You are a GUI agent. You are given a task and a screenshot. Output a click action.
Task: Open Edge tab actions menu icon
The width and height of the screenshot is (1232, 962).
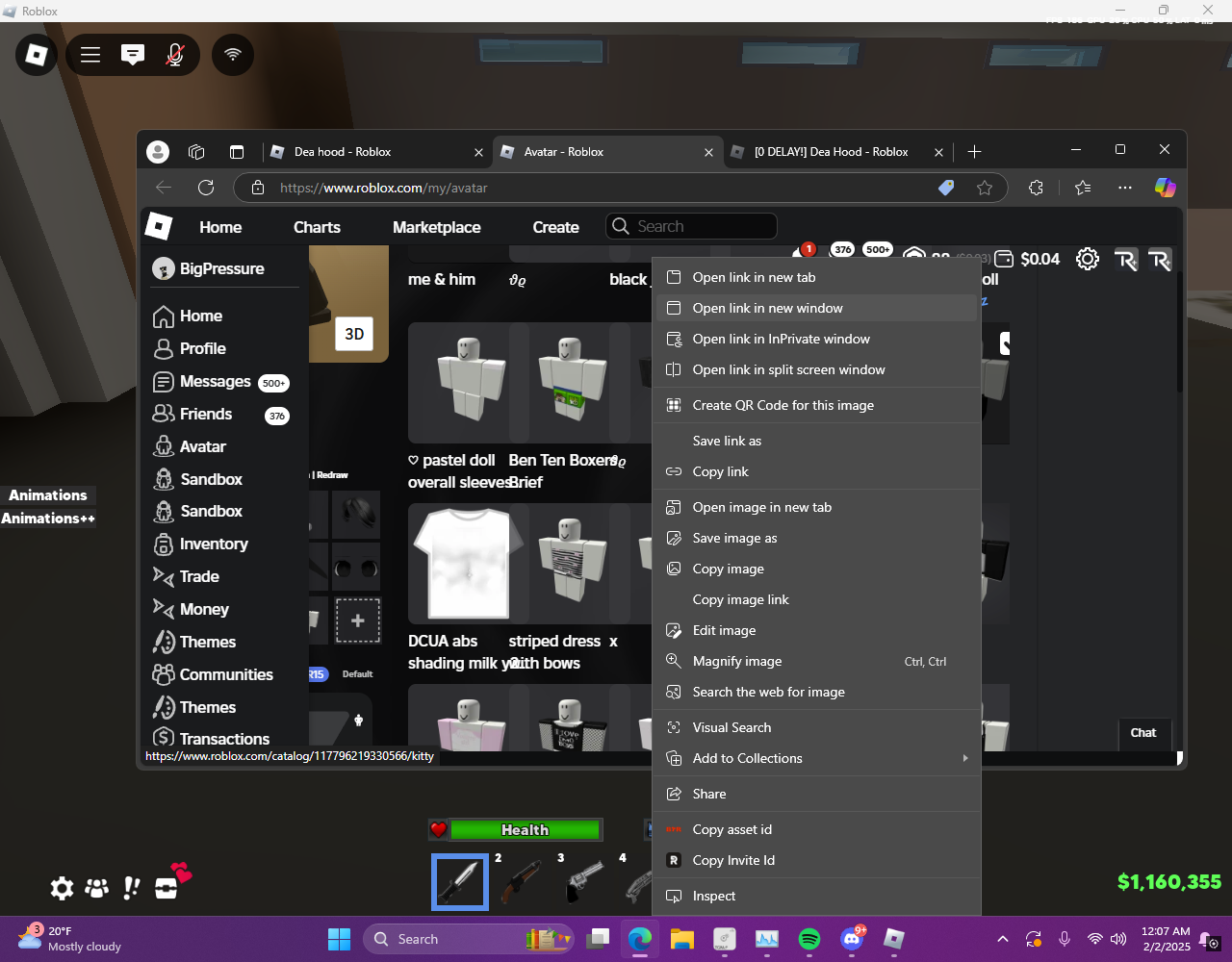(237, 152)
